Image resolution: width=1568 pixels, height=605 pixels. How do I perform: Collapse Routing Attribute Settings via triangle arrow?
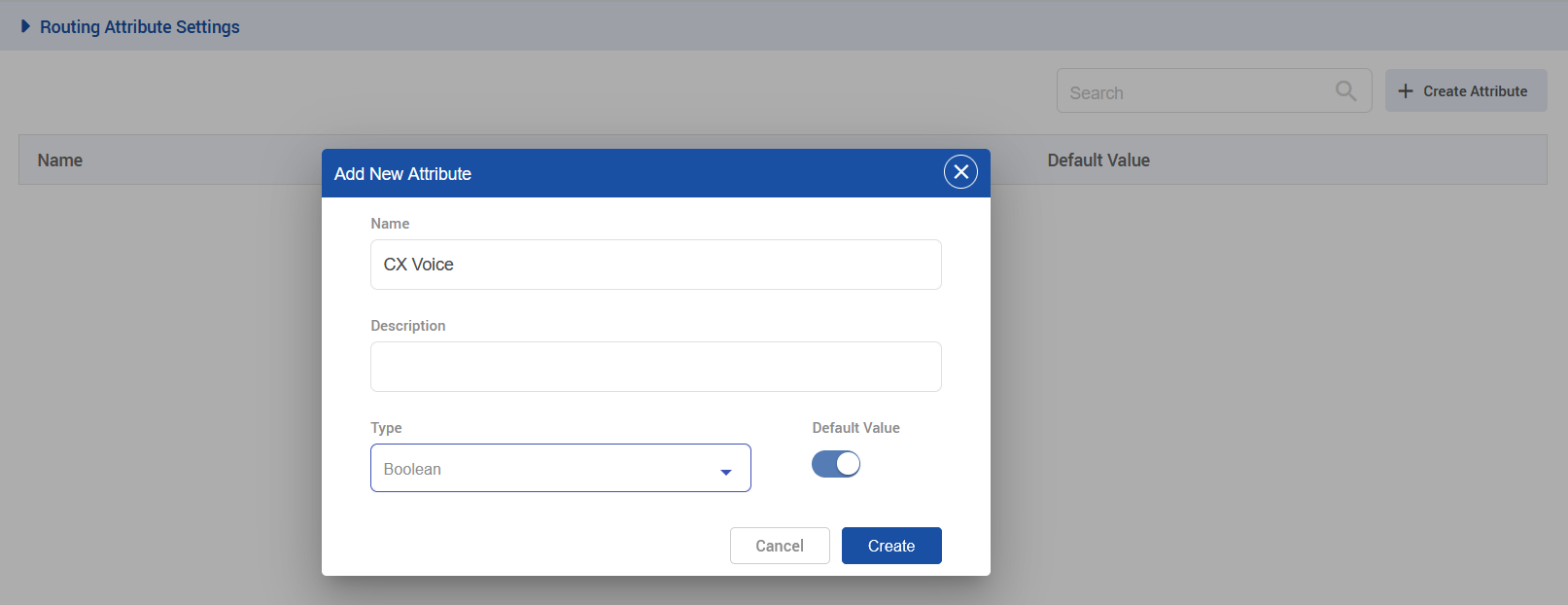pyautogui.click(x=25, y=26)
